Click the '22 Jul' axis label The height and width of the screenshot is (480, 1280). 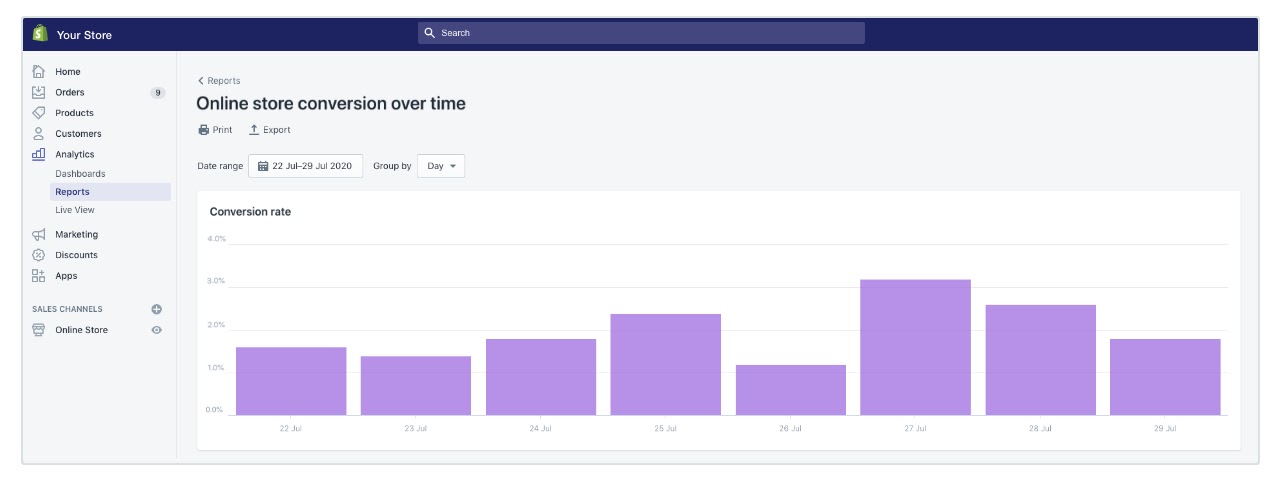click(x=291, y=428)
